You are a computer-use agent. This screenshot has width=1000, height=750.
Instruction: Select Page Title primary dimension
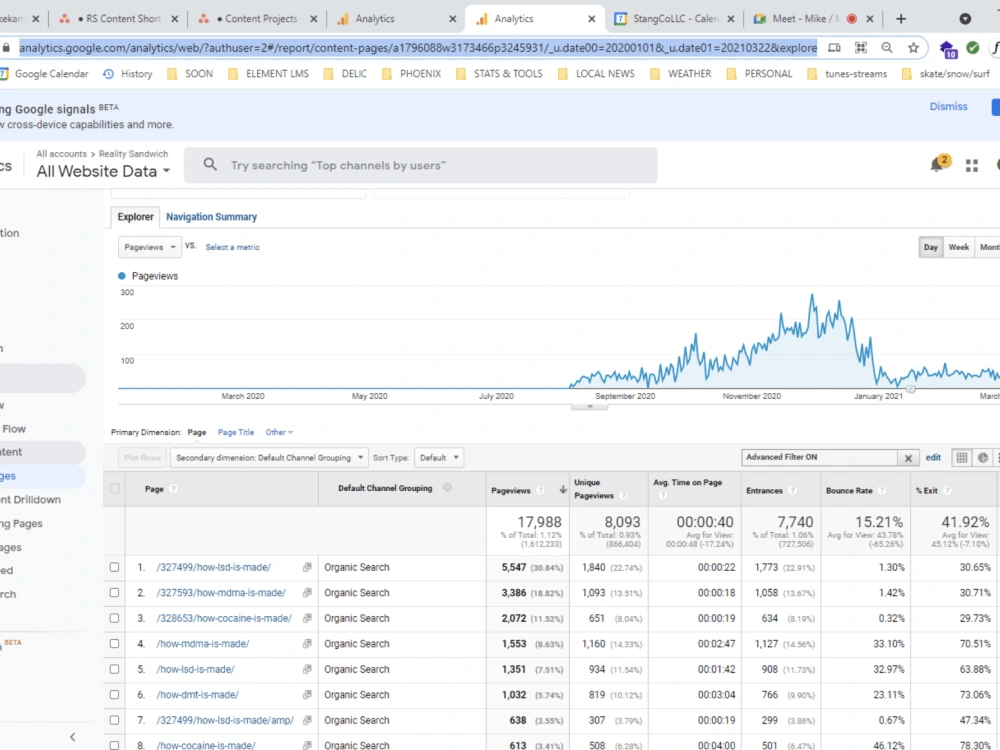coord(236,432)
